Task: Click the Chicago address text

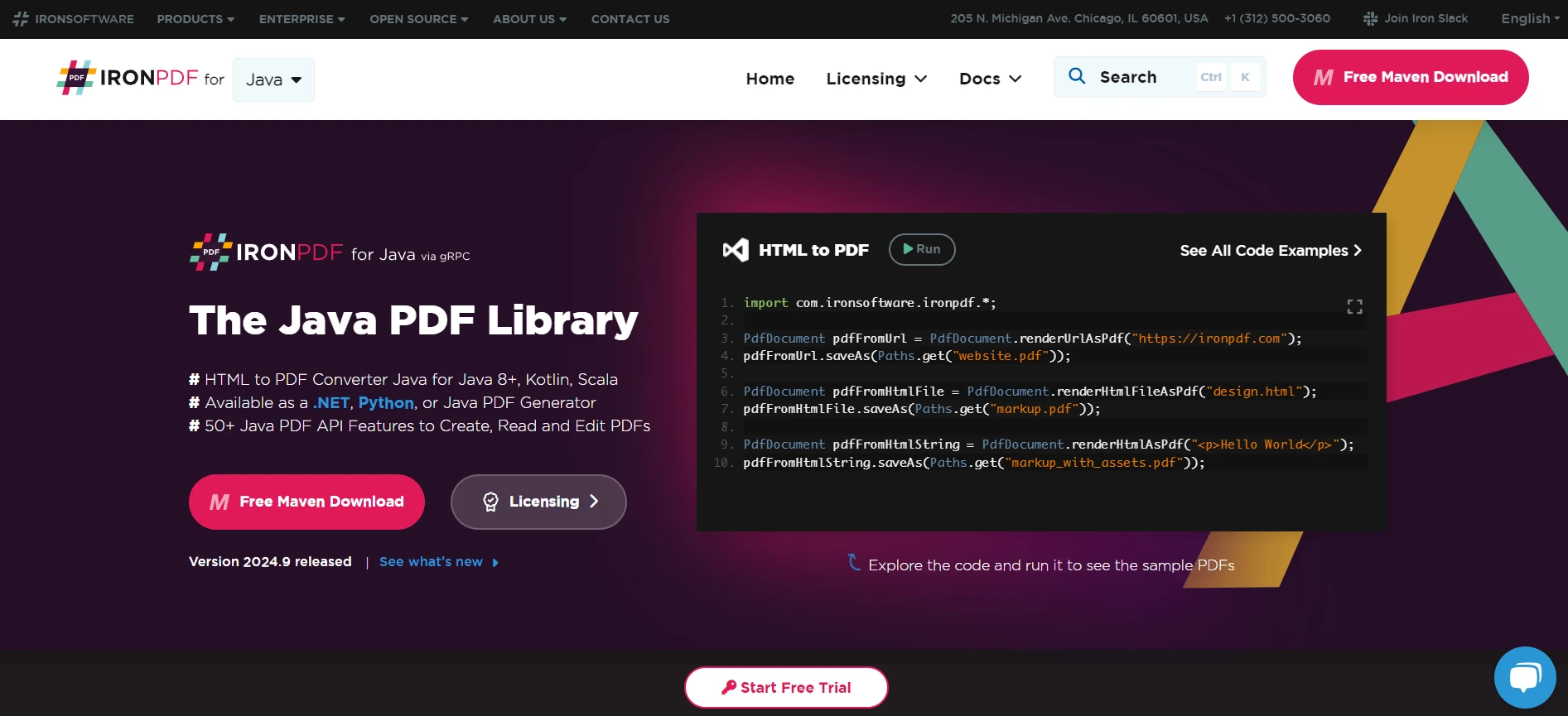Action: click(x=1079, y=18)
